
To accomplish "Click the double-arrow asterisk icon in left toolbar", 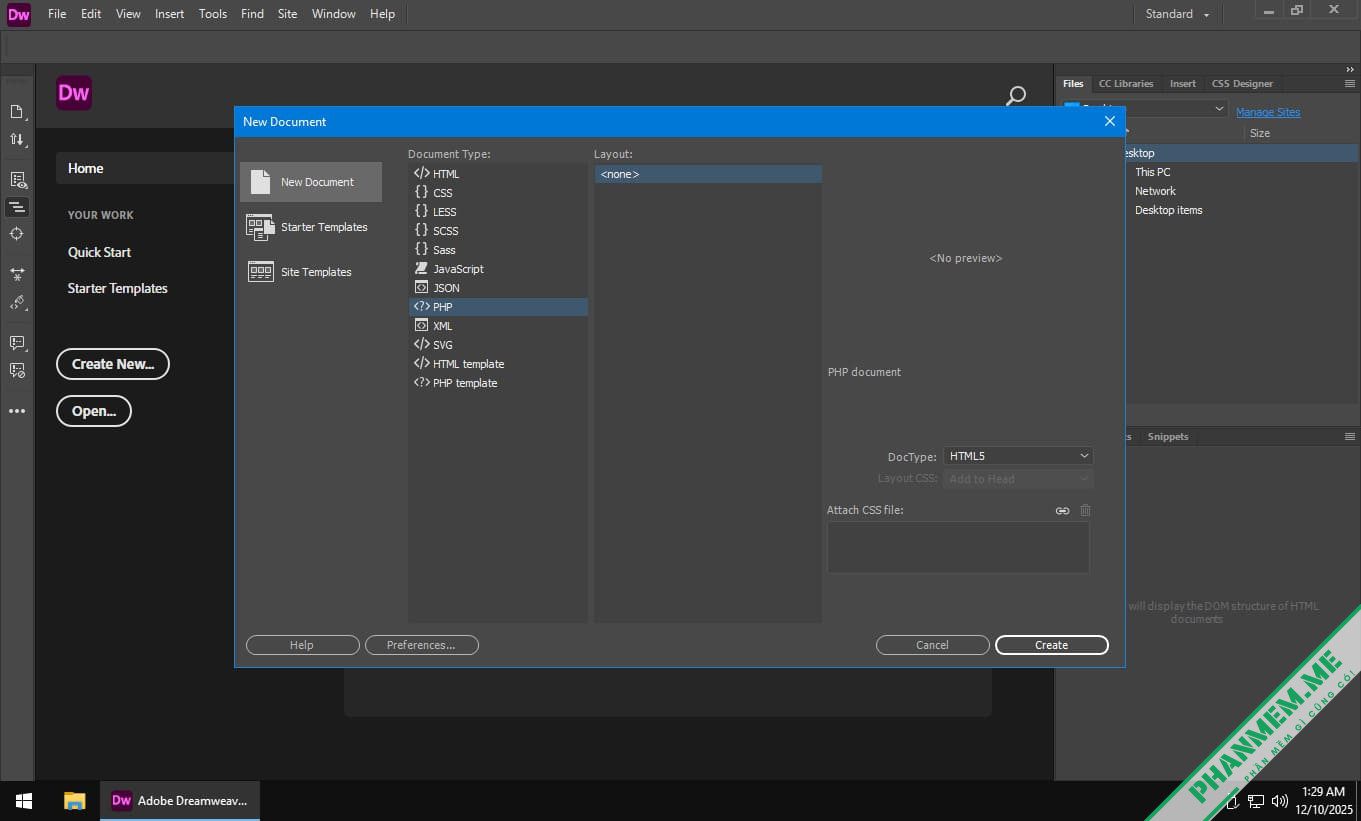I will click(17, 274).
